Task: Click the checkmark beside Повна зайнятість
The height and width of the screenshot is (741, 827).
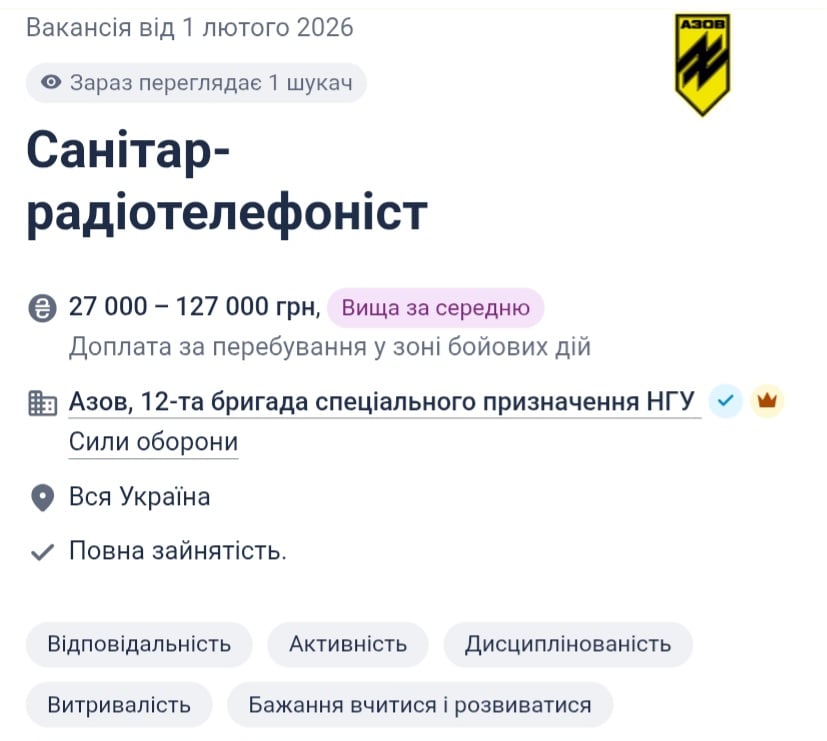Action: tap(41, 549)
